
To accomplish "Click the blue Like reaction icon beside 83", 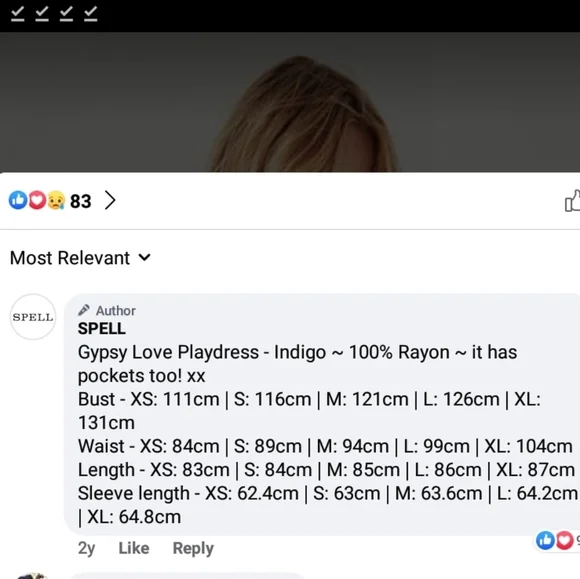I will pos(18,200).
